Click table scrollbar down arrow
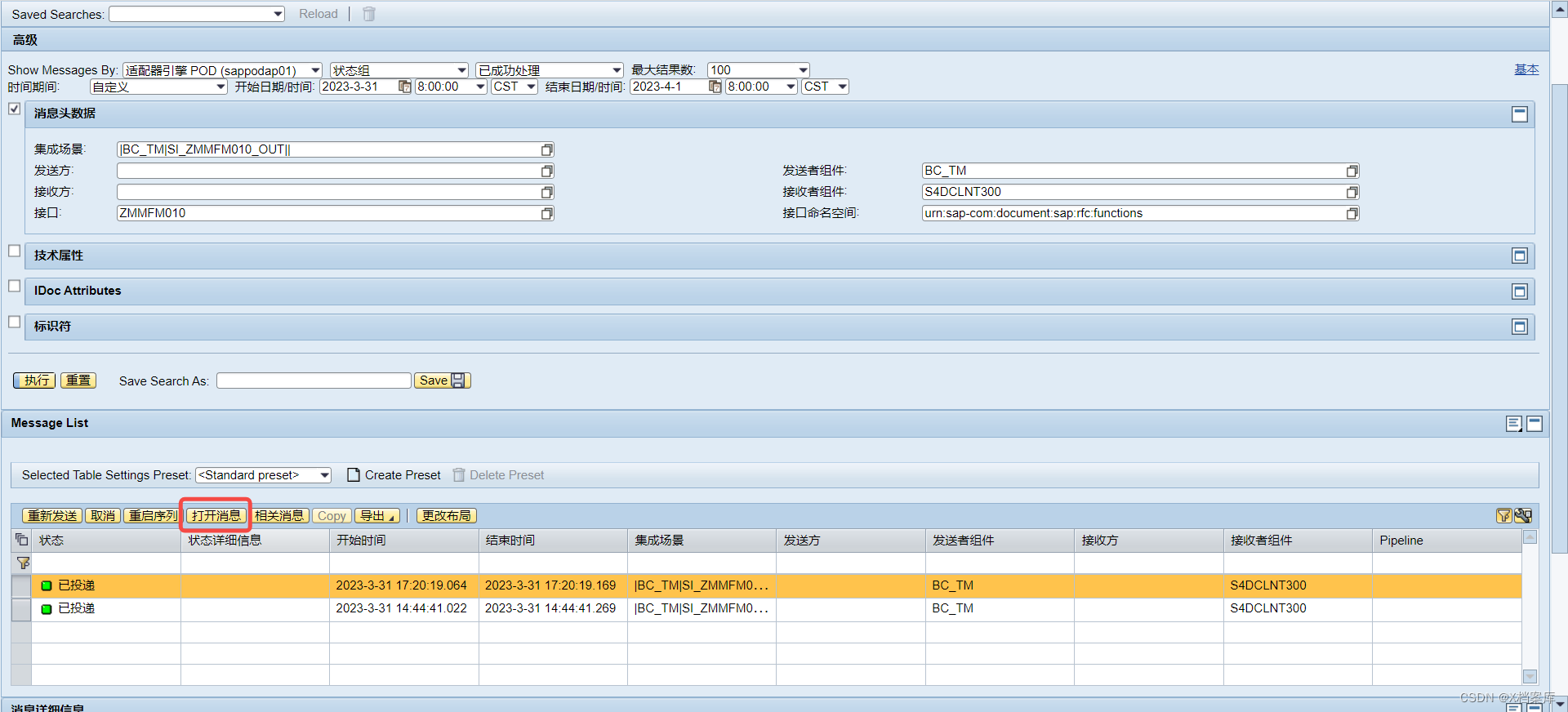This screenshot has width=1568, height=712. 1530,677
